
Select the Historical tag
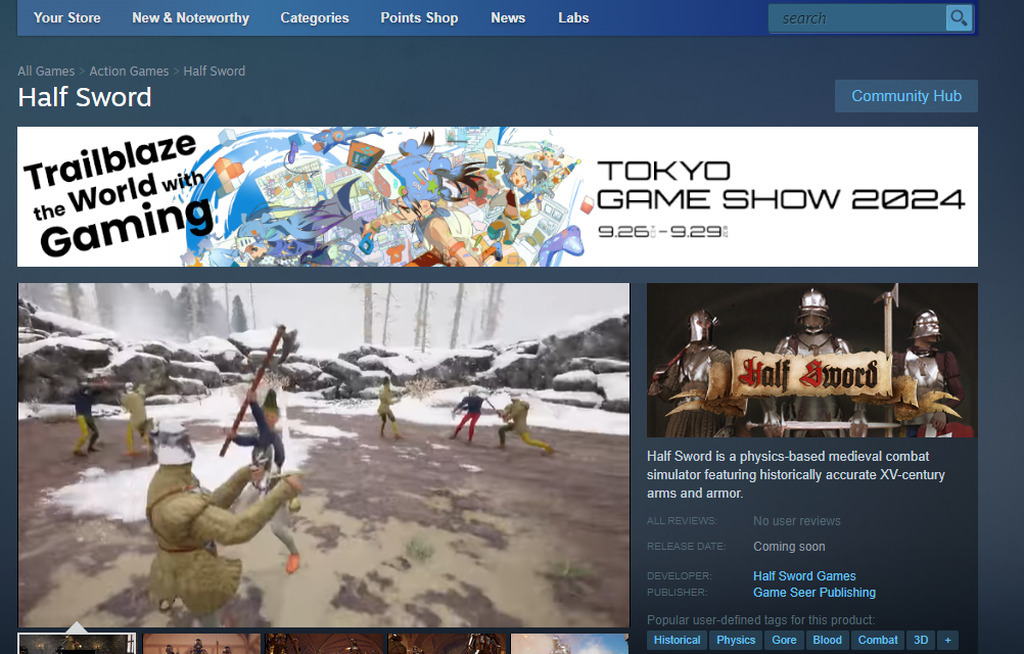click(x=677, y=640)
